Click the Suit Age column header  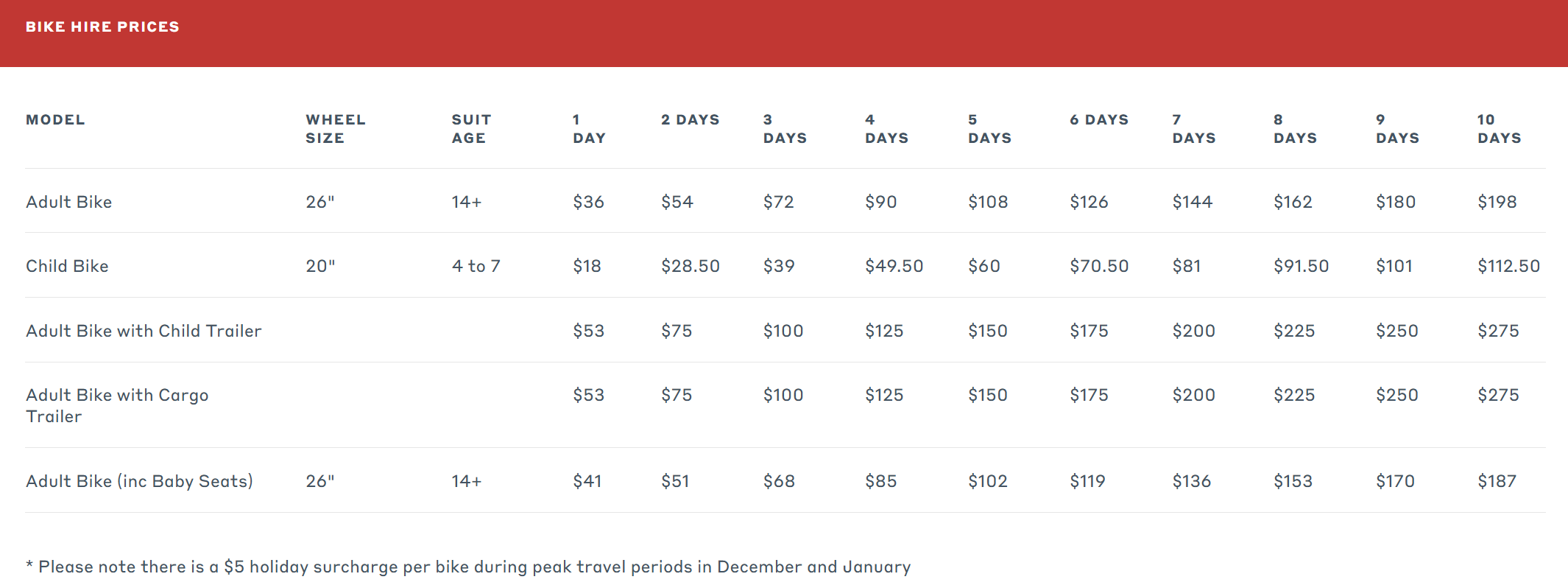click(471, 128)
